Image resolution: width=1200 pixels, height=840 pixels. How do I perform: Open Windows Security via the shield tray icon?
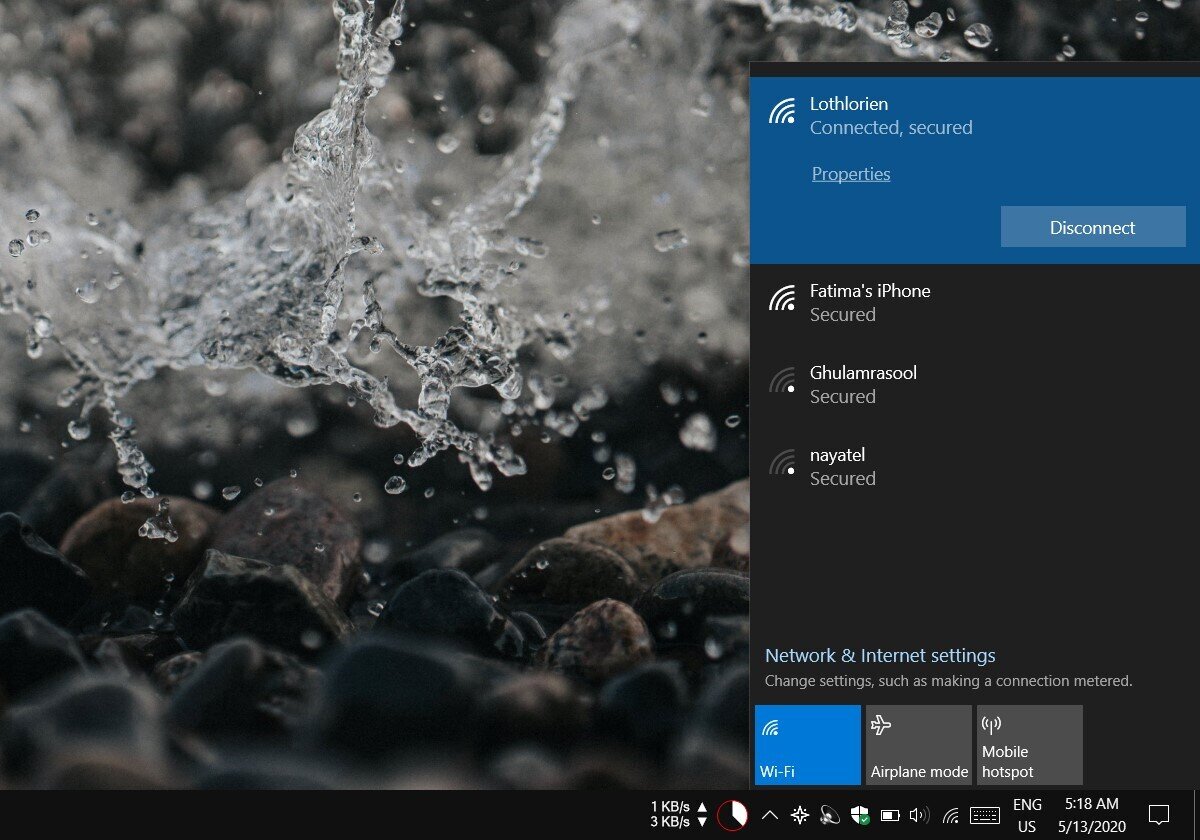pos(859,815)
